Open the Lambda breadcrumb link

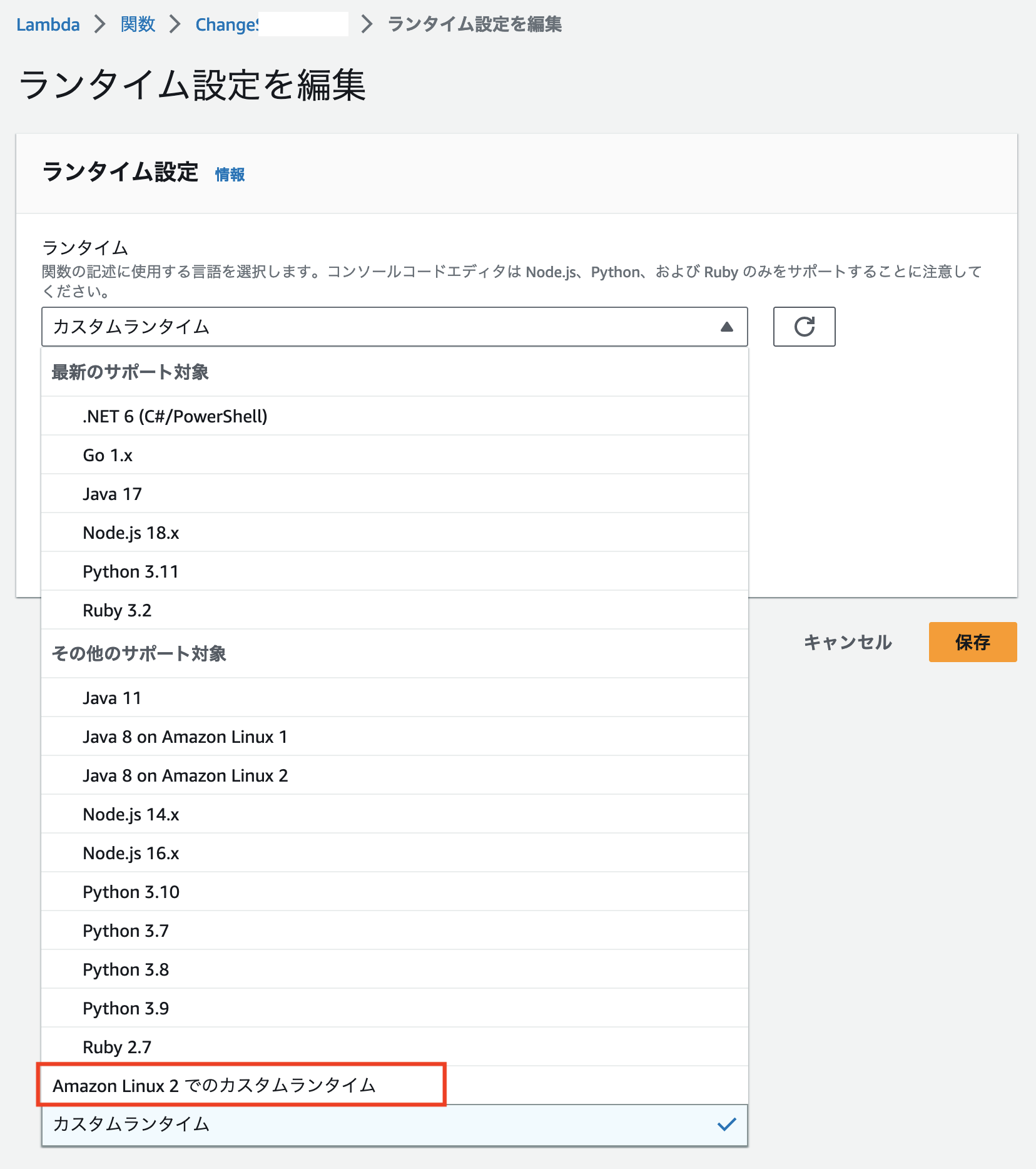[x=48, y=24]
